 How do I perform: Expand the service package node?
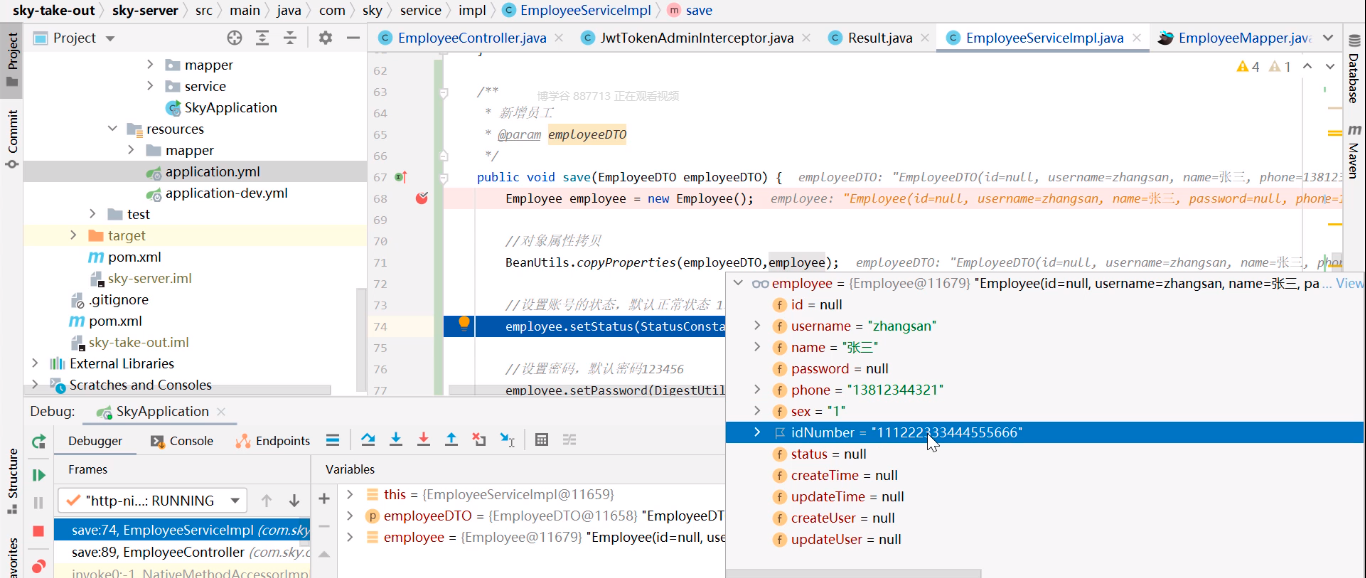tap(150, 86)
